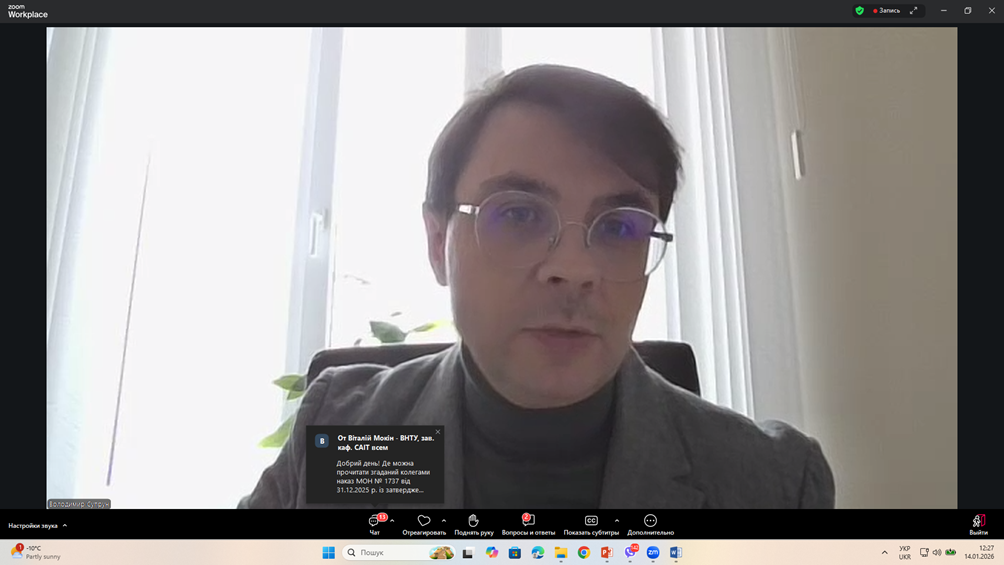
Task: Show hidden system tray icons
Action: click(x=884, y=552)
